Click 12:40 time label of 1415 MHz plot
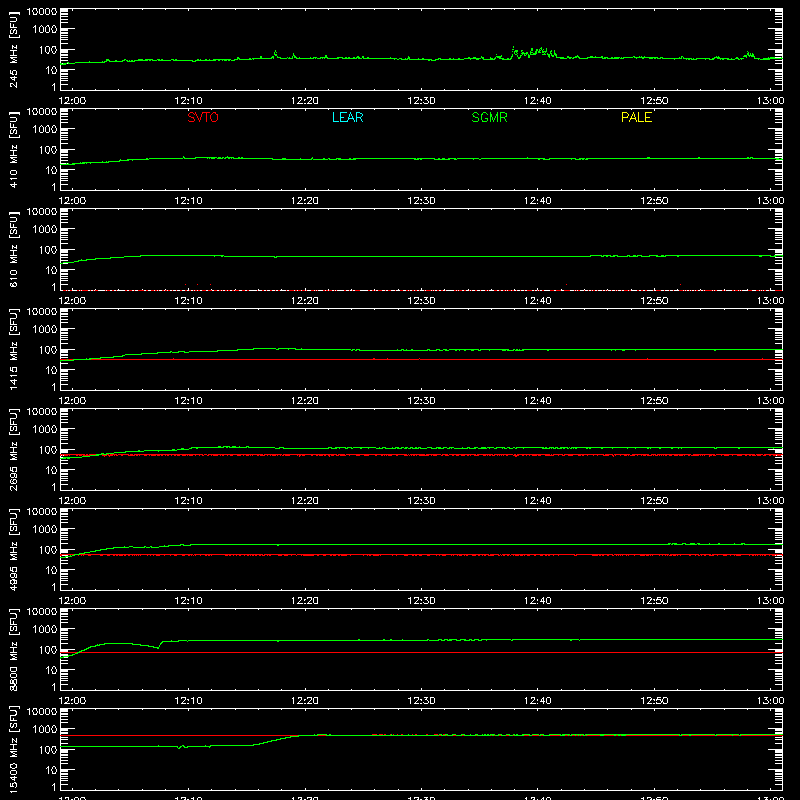800x800 pixels. click(x=537, y=401)
